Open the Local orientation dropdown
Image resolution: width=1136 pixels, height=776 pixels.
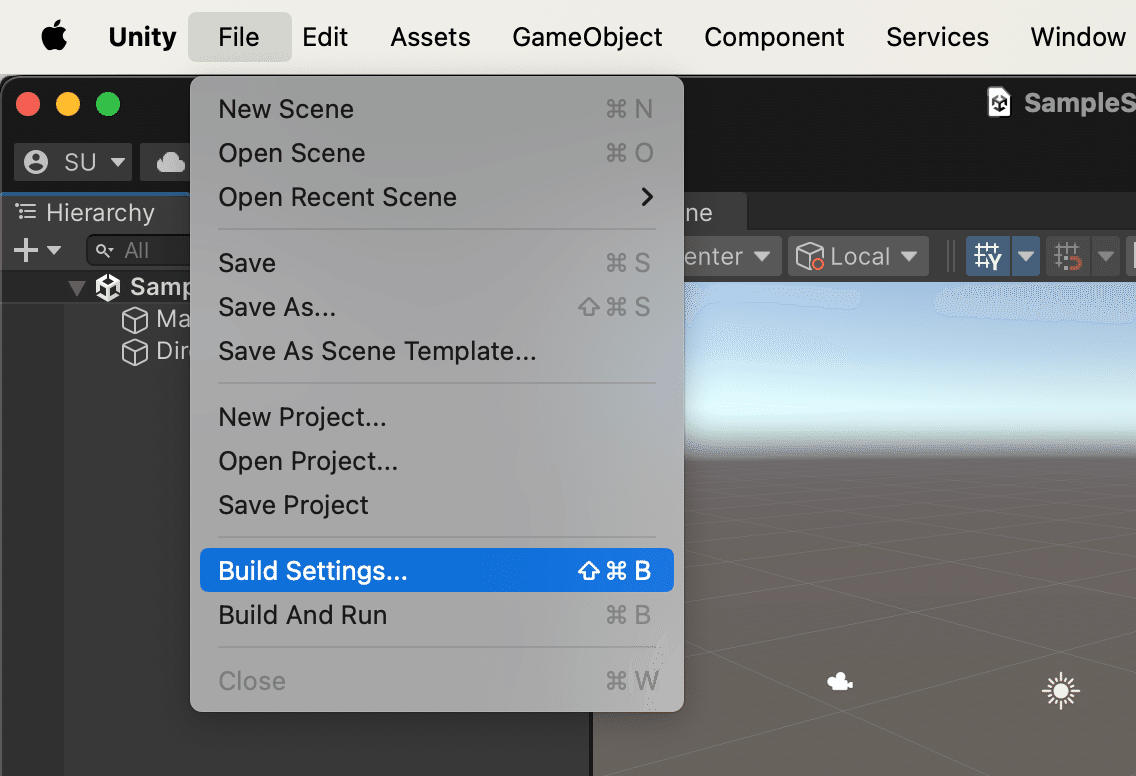(x=858, y=256)
